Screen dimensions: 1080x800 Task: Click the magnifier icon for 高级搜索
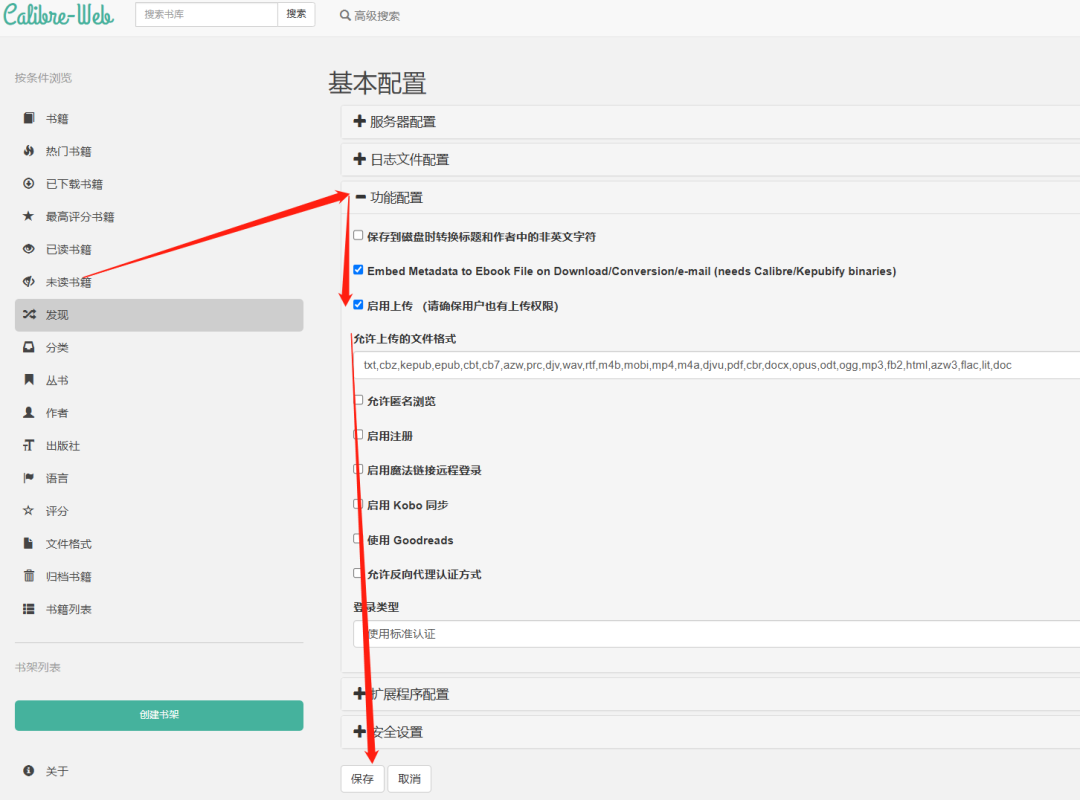(x=345, y=16)
